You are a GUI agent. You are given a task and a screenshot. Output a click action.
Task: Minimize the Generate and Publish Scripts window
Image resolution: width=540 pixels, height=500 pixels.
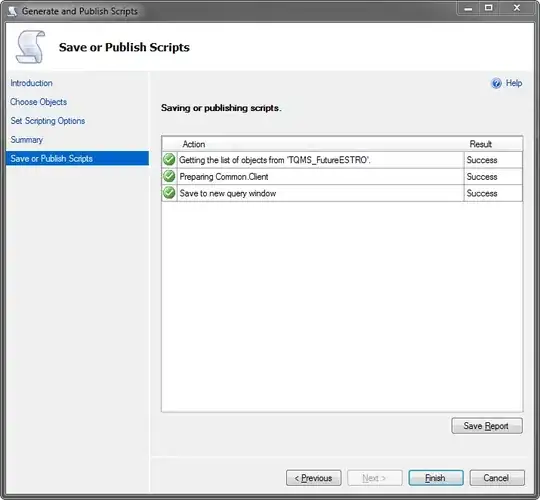click(468, 9)
